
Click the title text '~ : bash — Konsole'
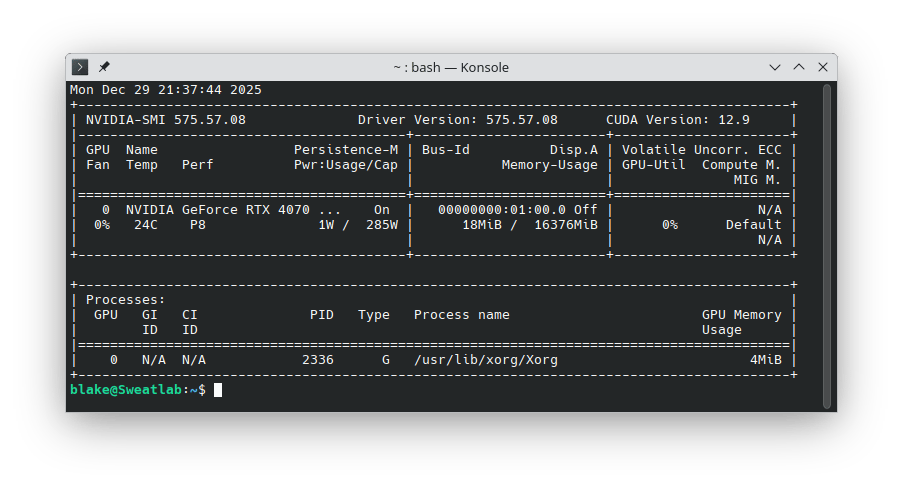(451, 67)
